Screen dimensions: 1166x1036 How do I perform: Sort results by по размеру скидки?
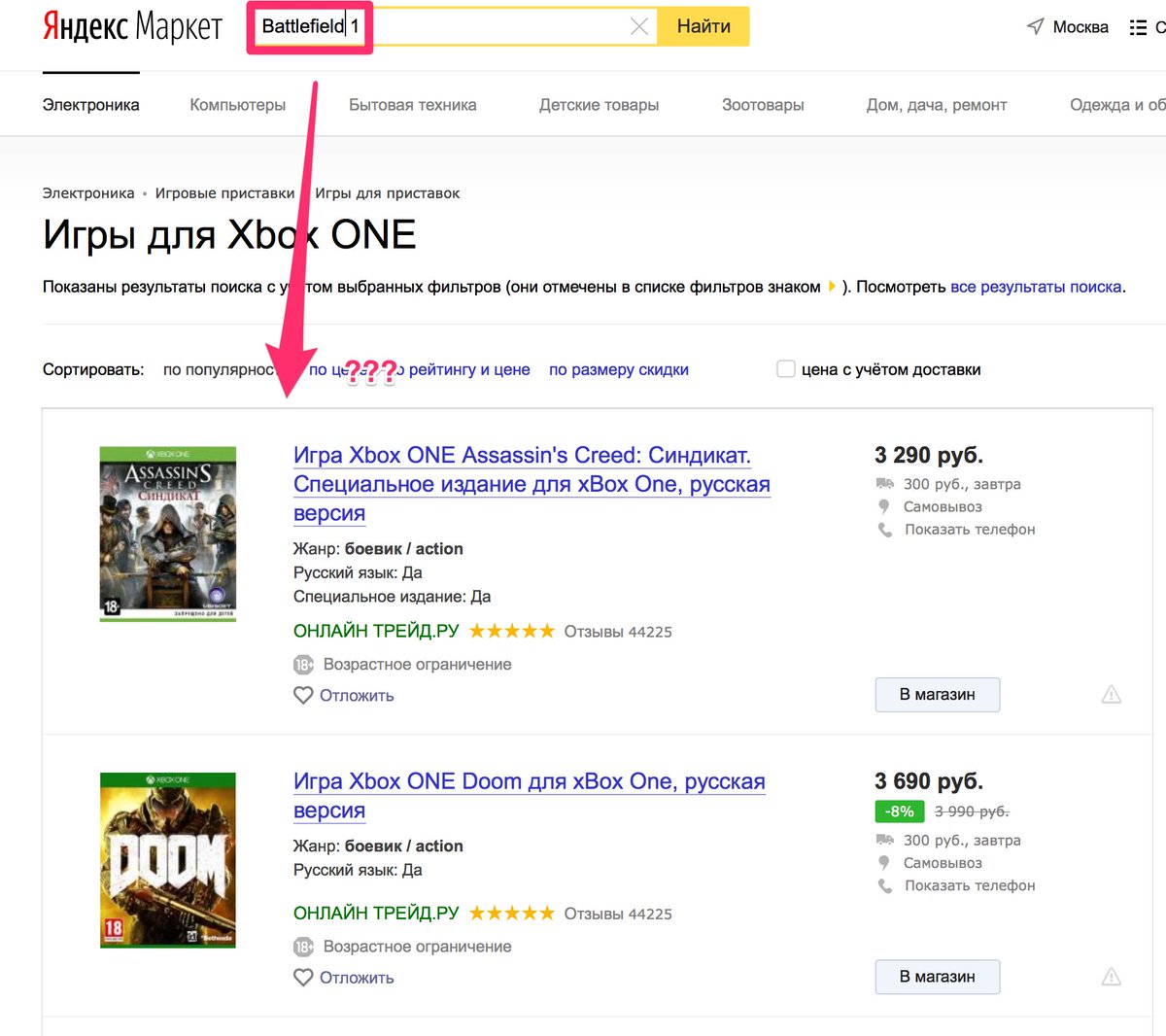click(x=619, y=369)
